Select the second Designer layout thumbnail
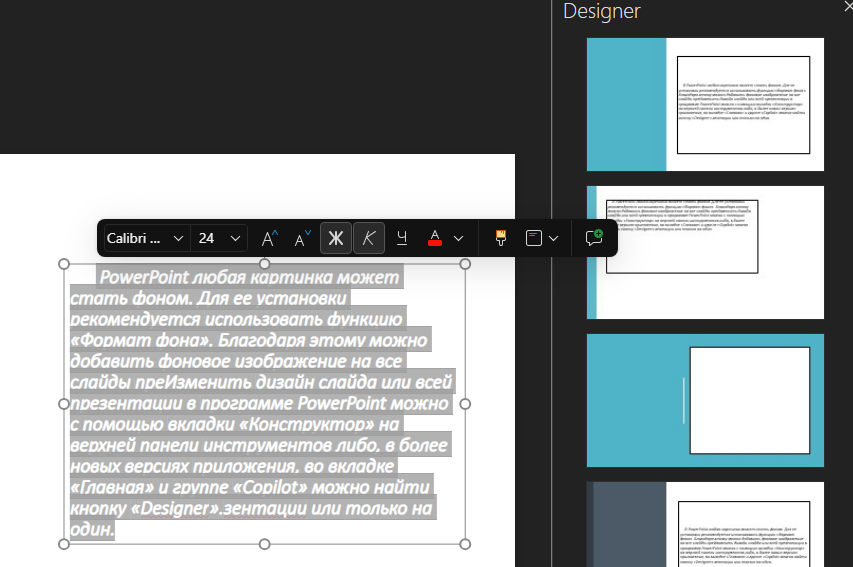853x567 pixels. 705,252
